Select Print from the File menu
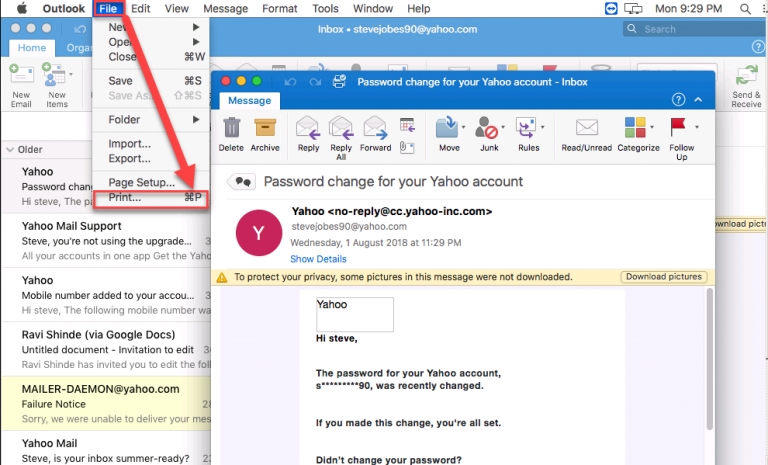The image size is (768, 465). pyautogui.click(x=125, y=198)
